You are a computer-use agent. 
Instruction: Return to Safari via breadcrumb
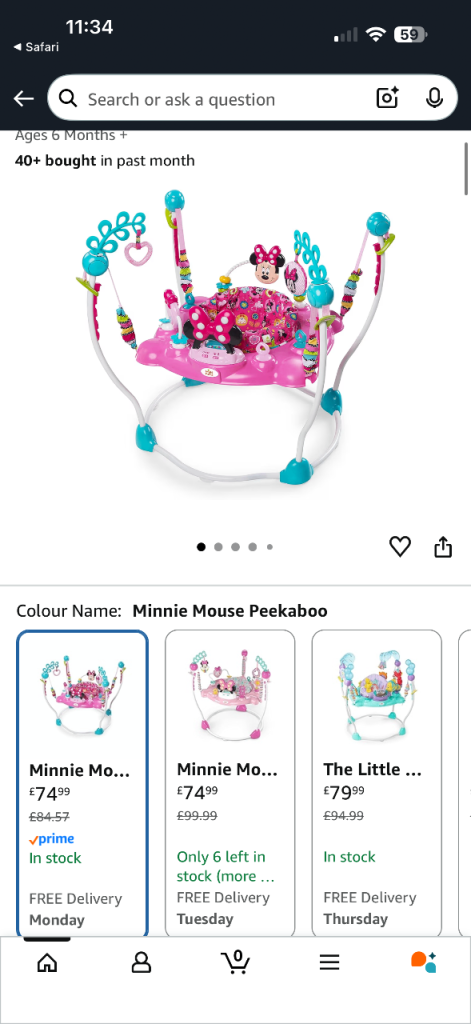[36, 47]
